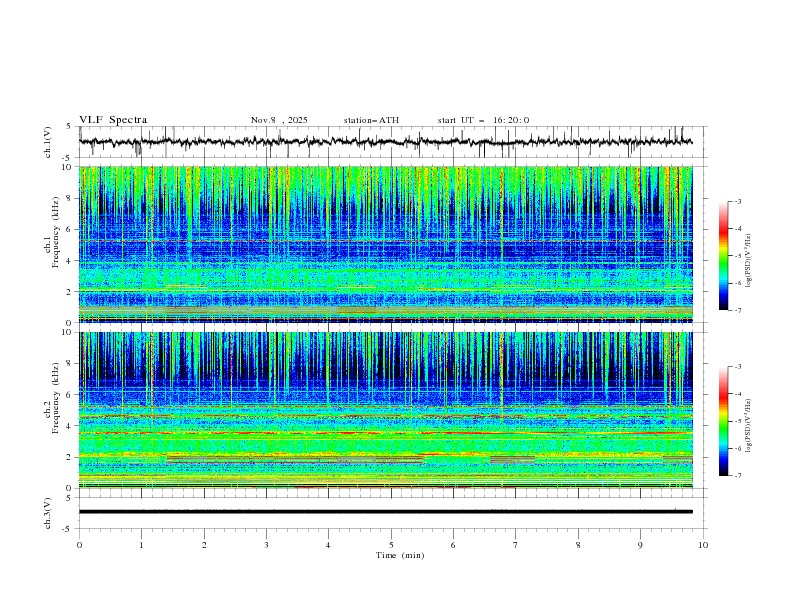Screen dimensions: 792x612
Task: Click the ch.1 colorbar 'log(PSD)(V²/Hz)' label
Action: [x=749, y=261]
